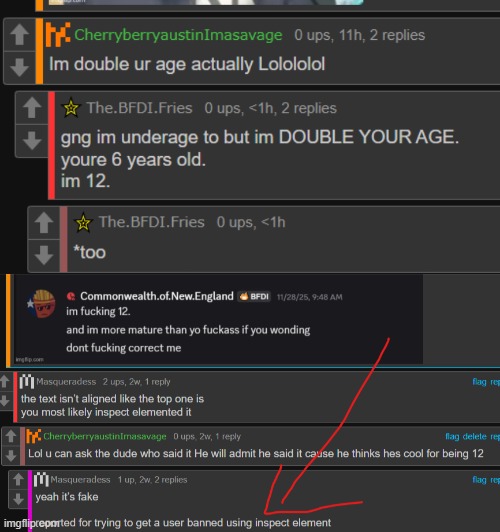This screenshot has width=500, height=532.
Task: Open The.BFDI.Fries profile on first reply
Action: pyautogui.click(x=139, y=108)
